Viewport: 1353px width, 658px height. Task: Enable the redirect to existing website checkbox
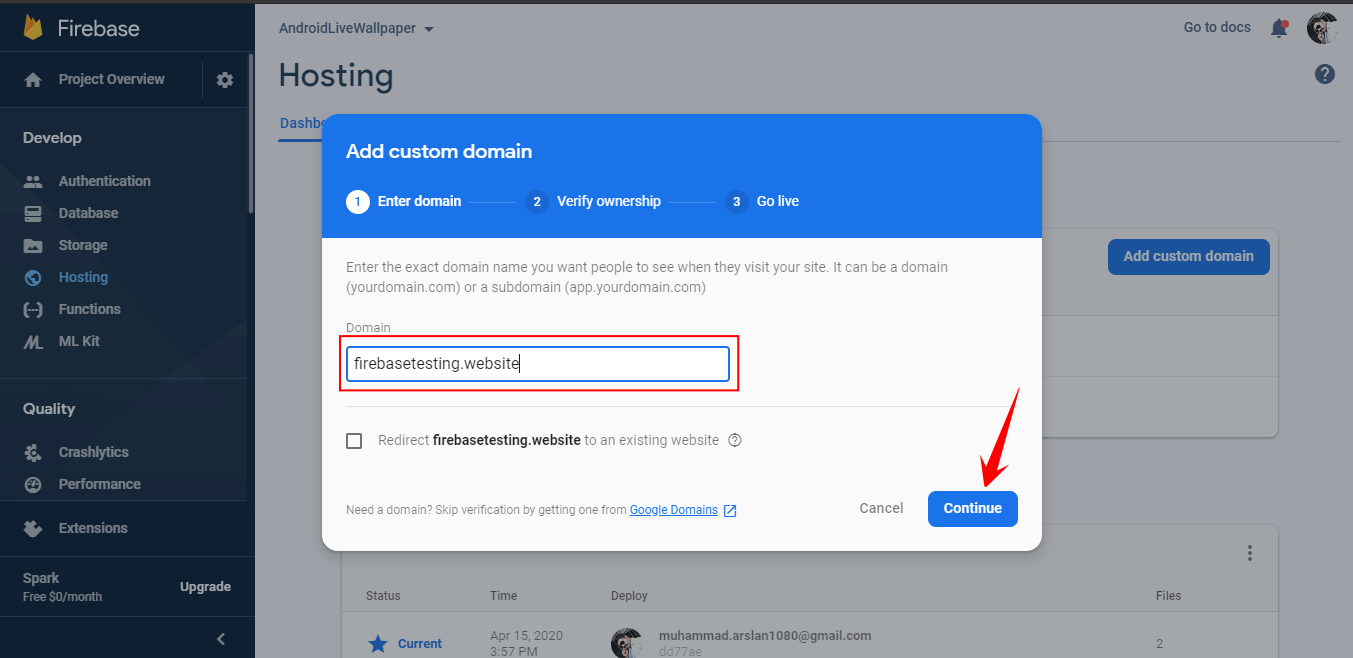[x=354, y=441]
